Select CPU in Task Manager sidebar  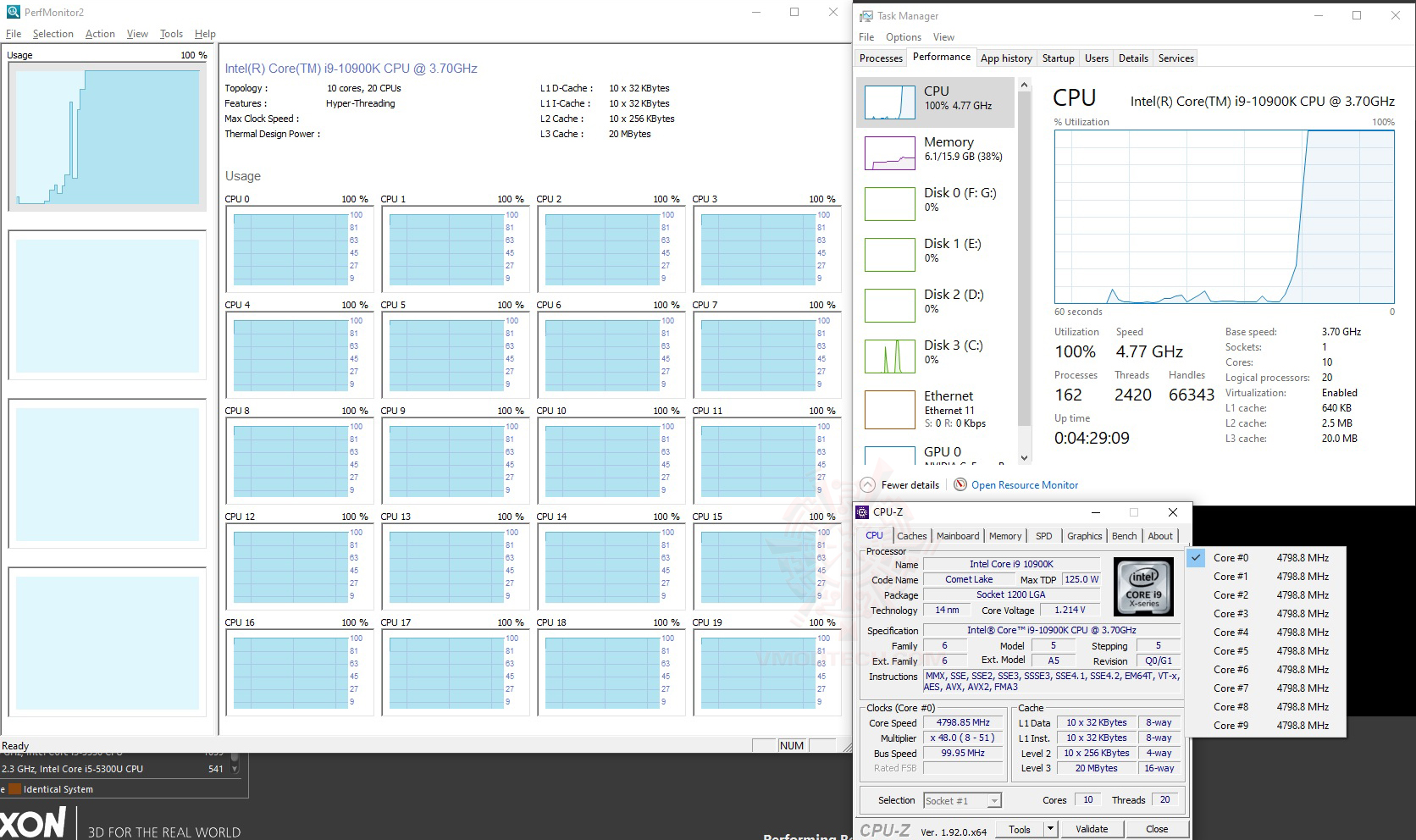[935, 102]
